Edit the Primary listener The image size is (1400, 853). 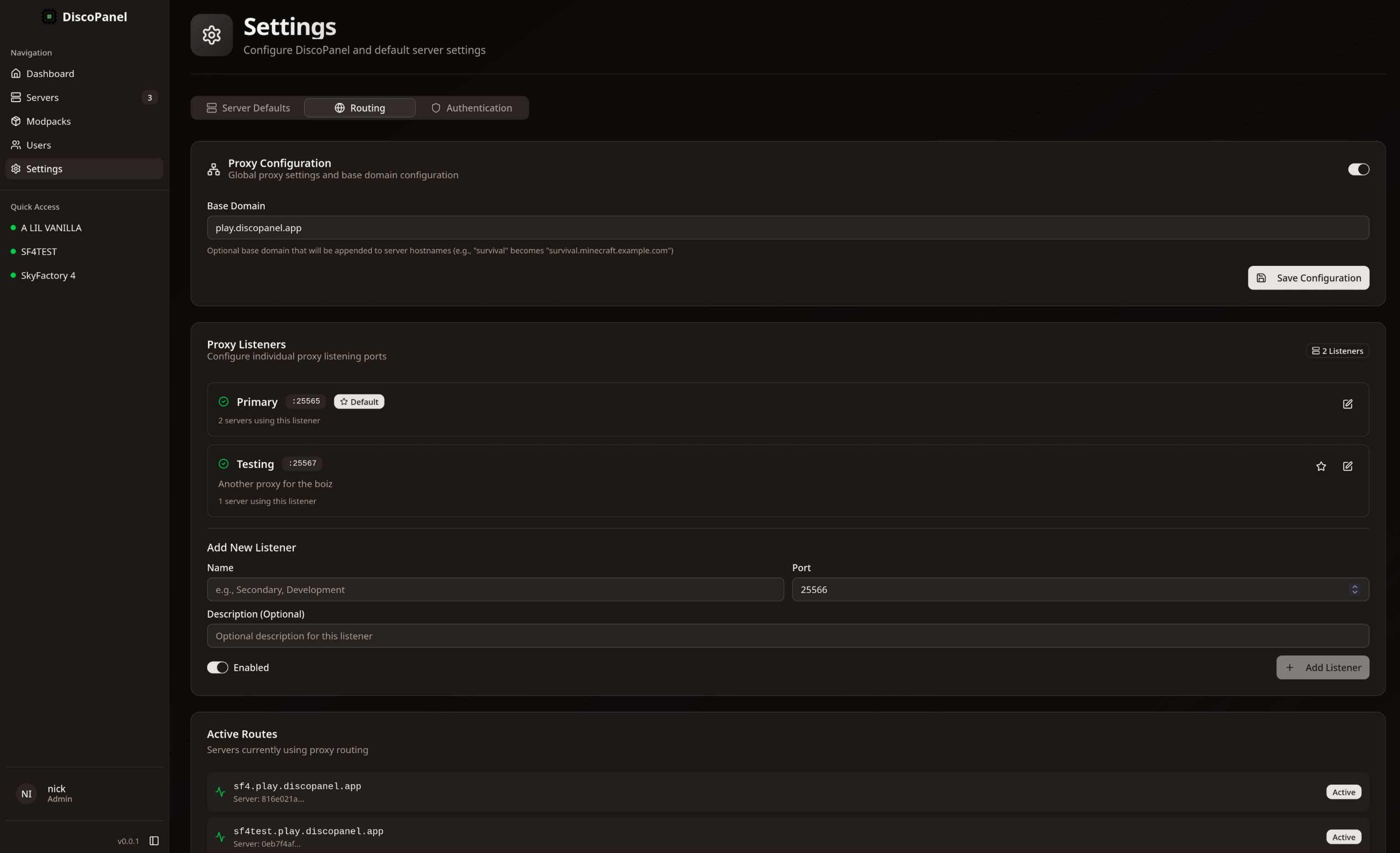point(1348,404)
